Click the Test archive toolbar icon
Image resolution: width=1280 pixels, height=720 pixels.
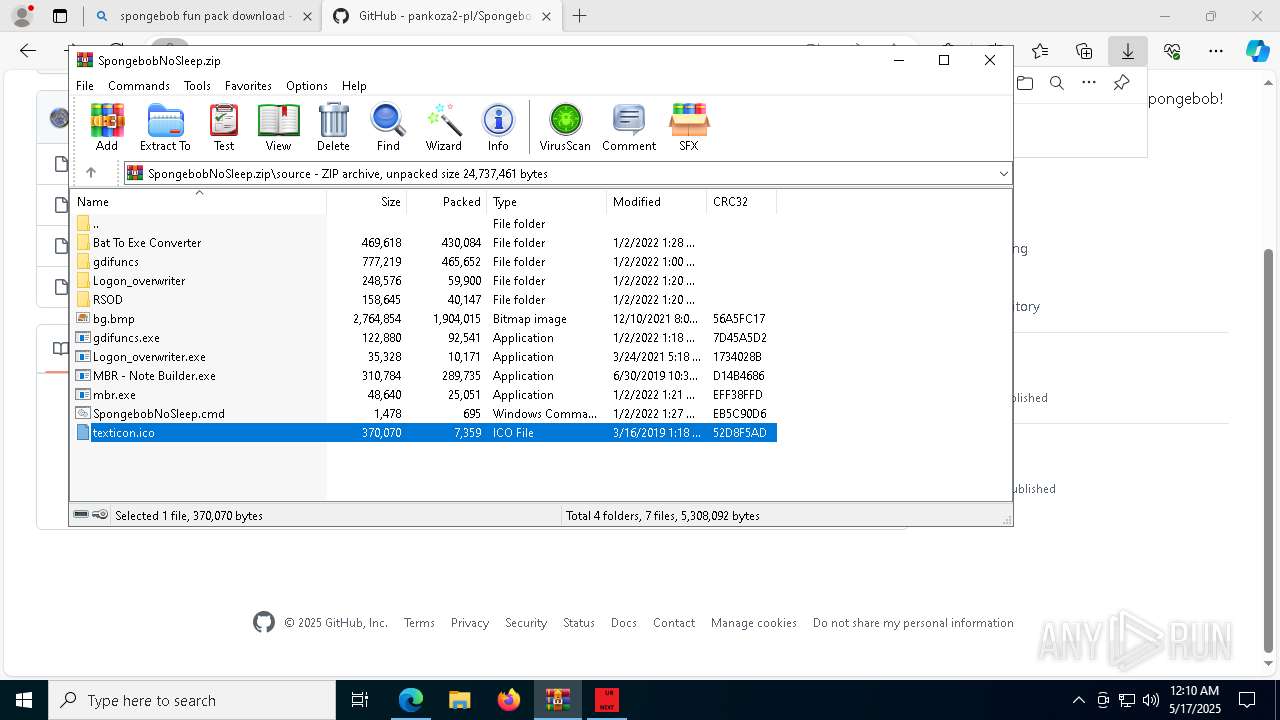click(x=224, y=127)
